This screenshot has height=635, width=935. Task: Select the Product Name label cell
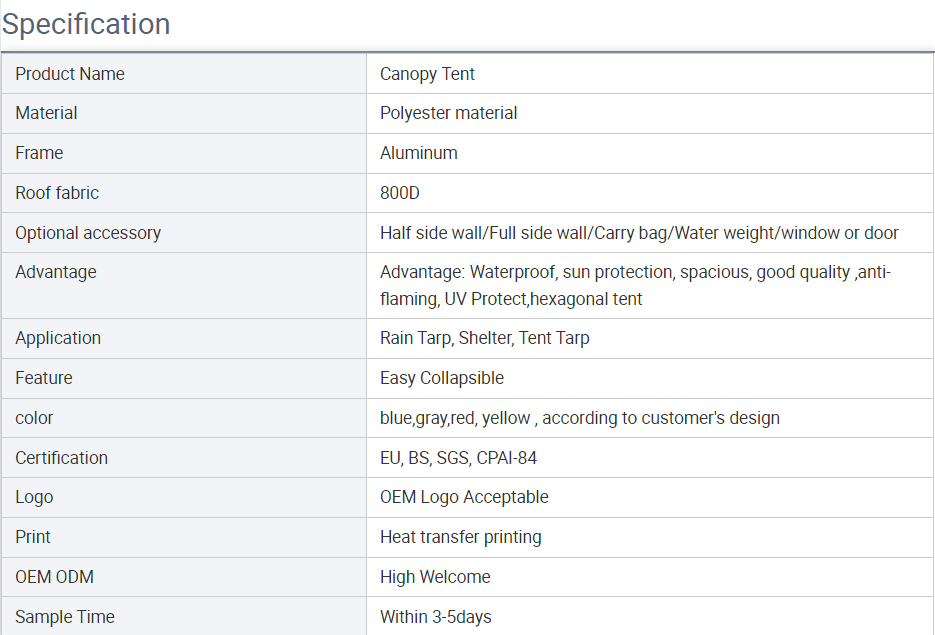point(70,74)
